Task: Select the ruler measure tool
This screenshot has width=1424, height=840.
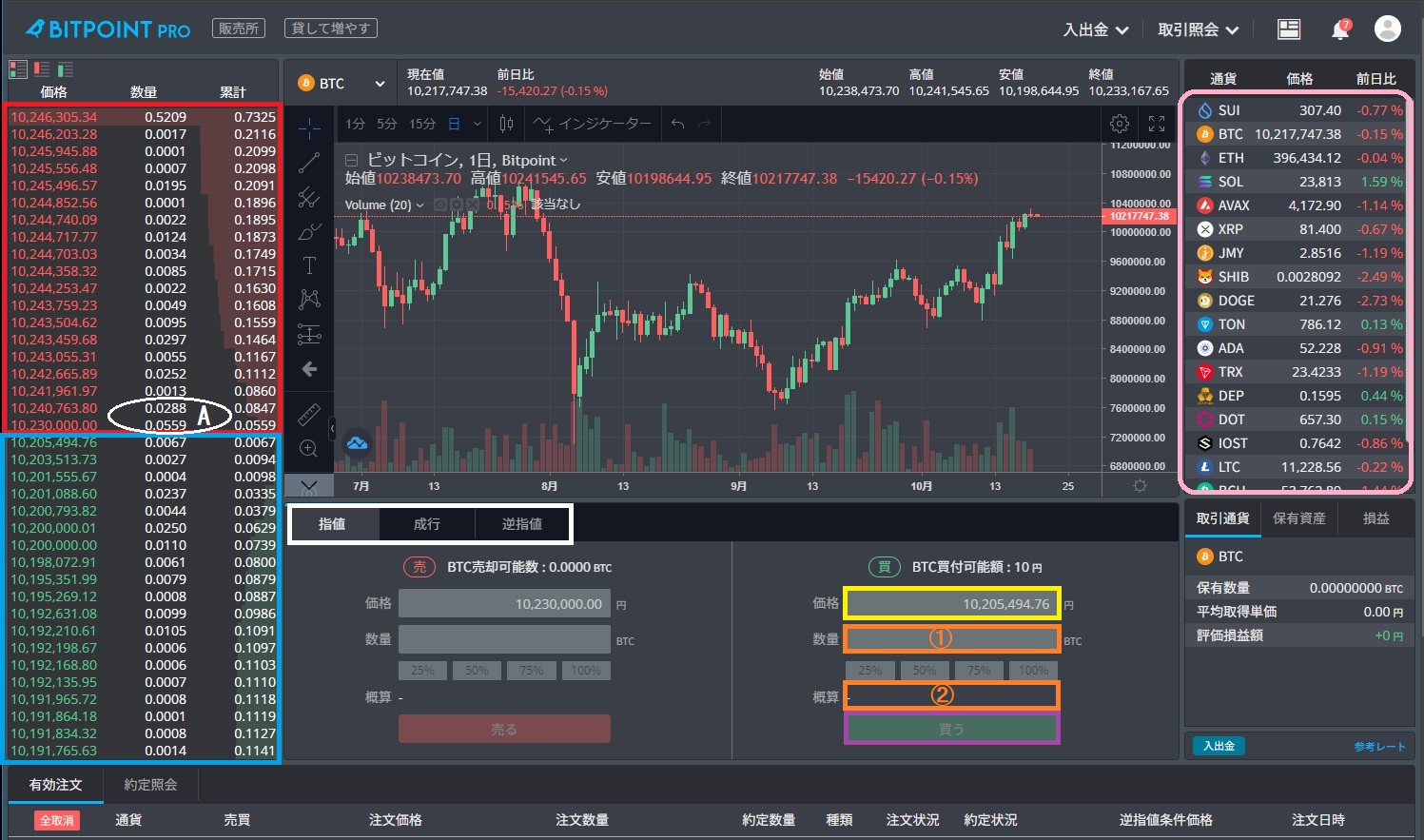Action: (x=309, y=414)
